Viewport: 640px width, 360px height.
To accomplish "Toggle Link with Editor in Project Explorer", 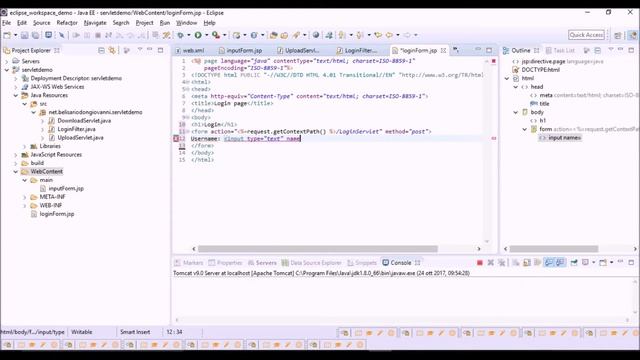I will 111,50.
